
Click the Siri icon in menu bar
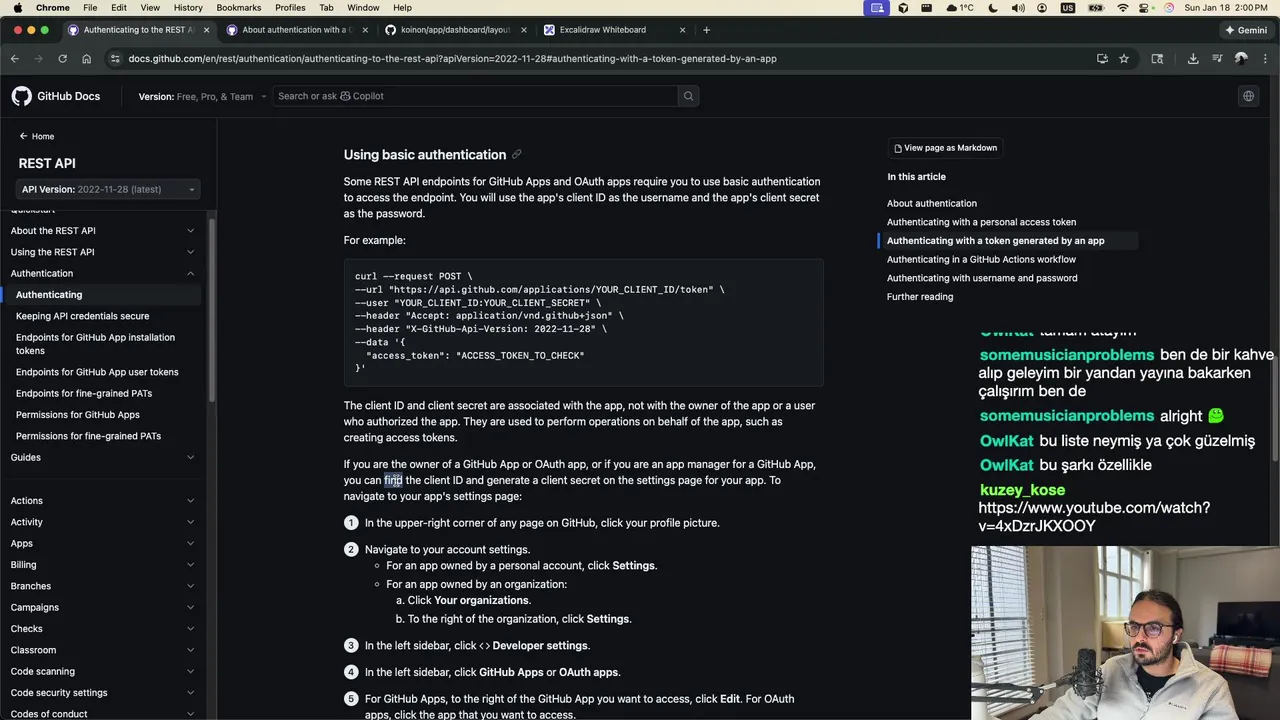pos(1169,7)
